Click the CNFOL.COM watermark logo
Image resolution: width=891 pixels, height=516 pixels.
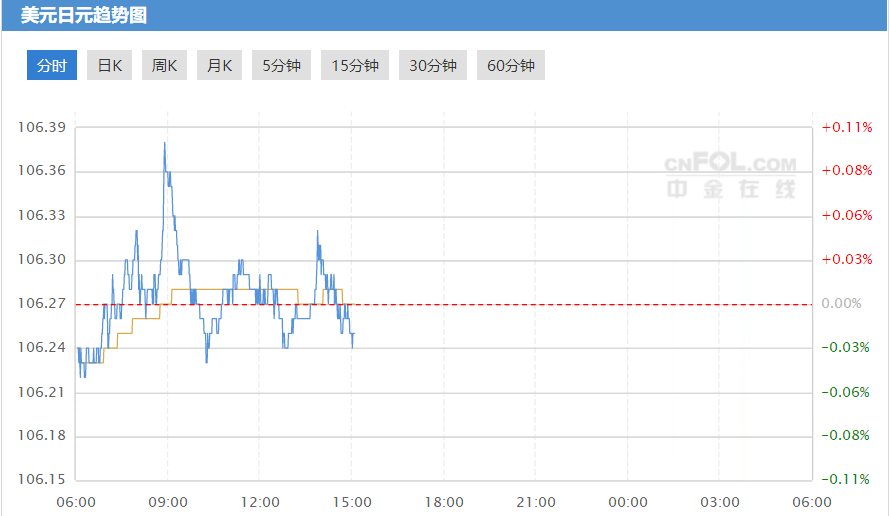coord(731,175)
